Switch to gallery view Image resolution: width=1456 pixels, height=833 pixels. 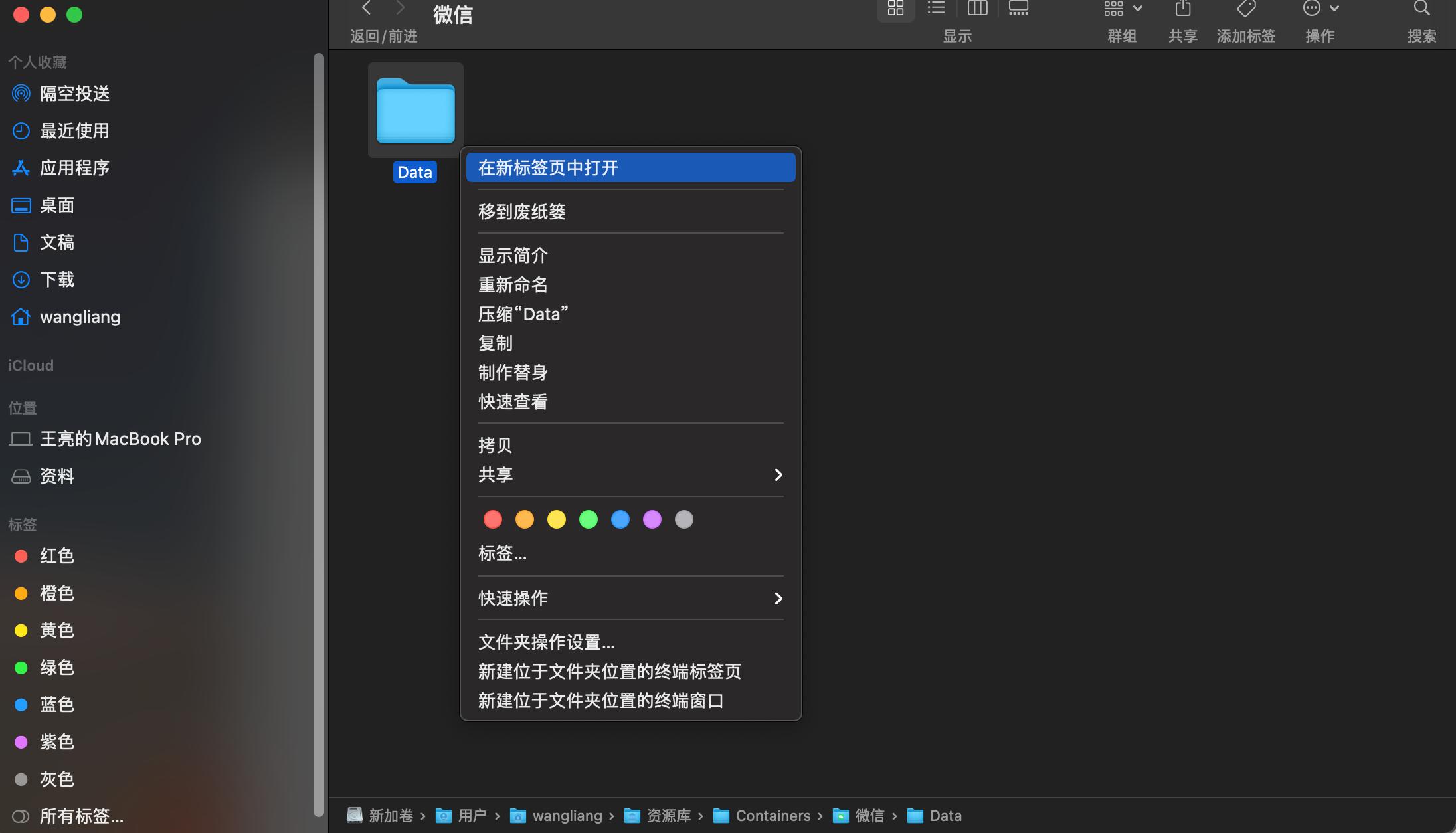point(1018,9)
